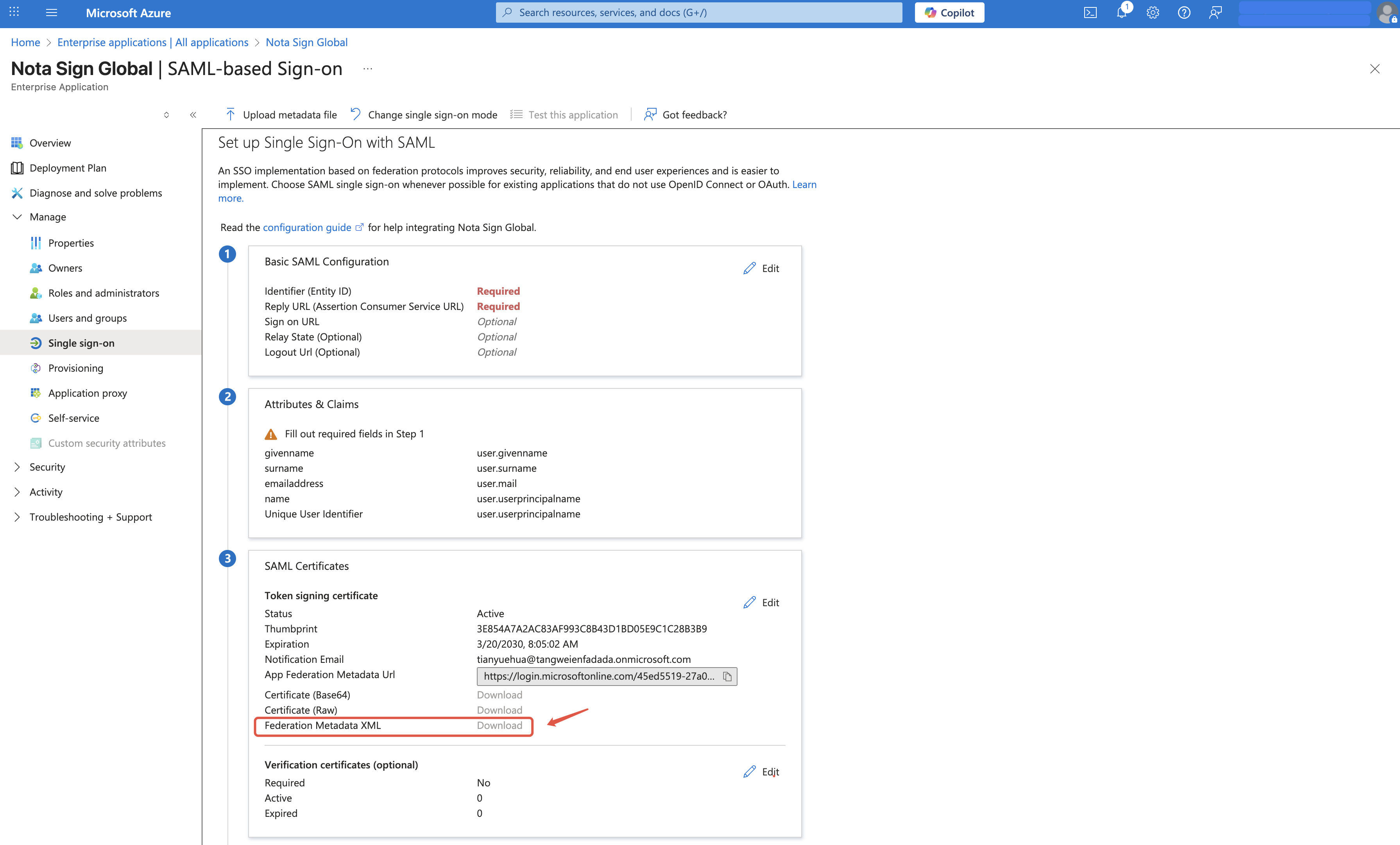Download the Federation Metadata XML

pyautogui.click(x=499, y=725)
